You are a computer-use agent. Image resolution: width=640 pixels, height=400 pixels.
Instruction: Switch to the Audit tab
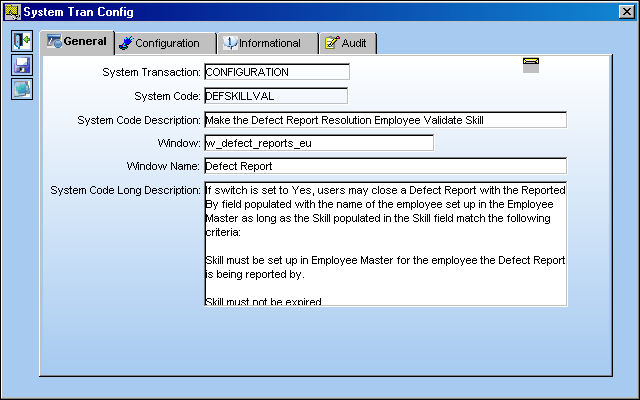[348, 43]
